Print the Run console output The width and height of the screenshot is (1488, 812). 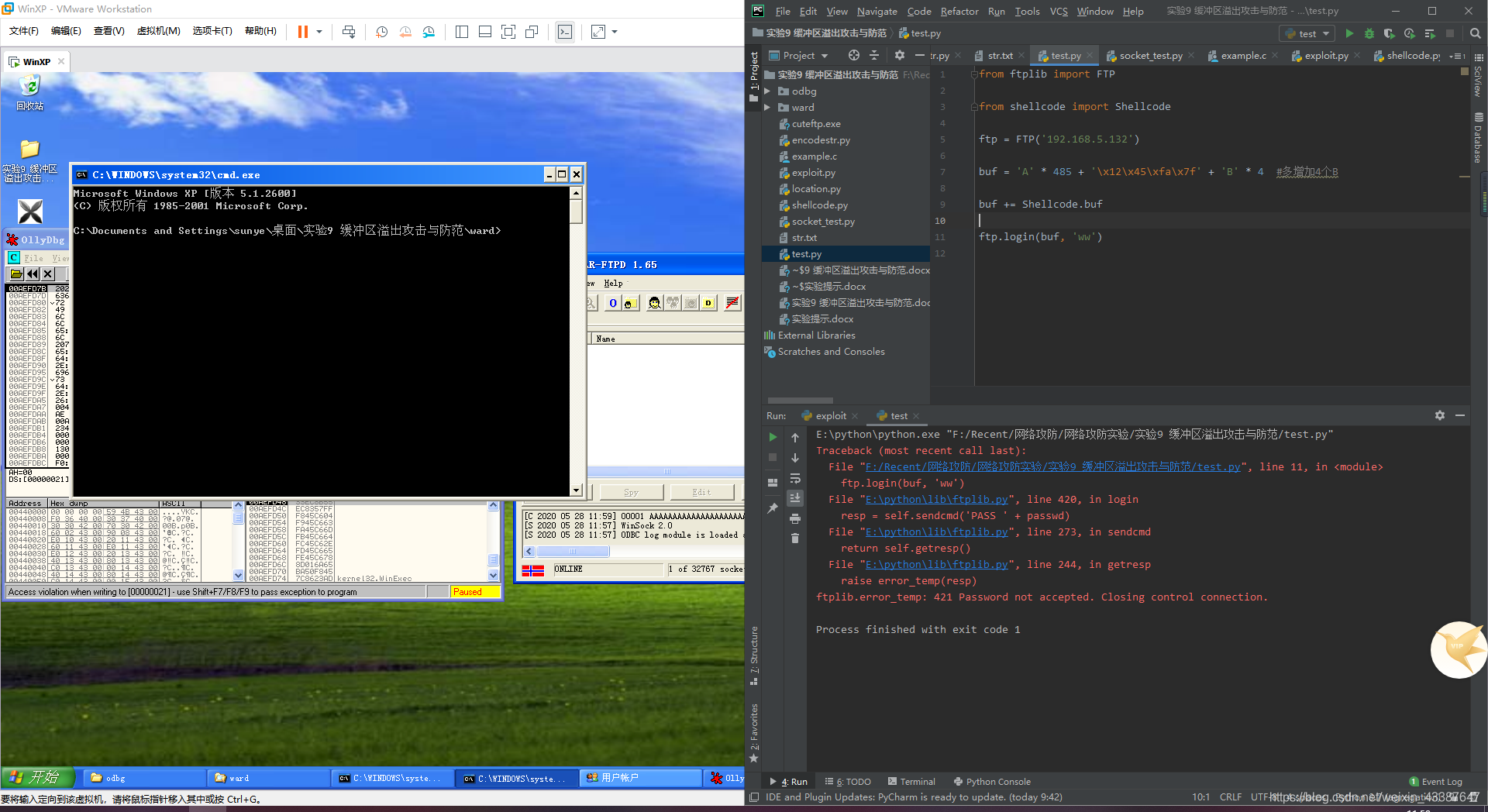click(794, 518)
